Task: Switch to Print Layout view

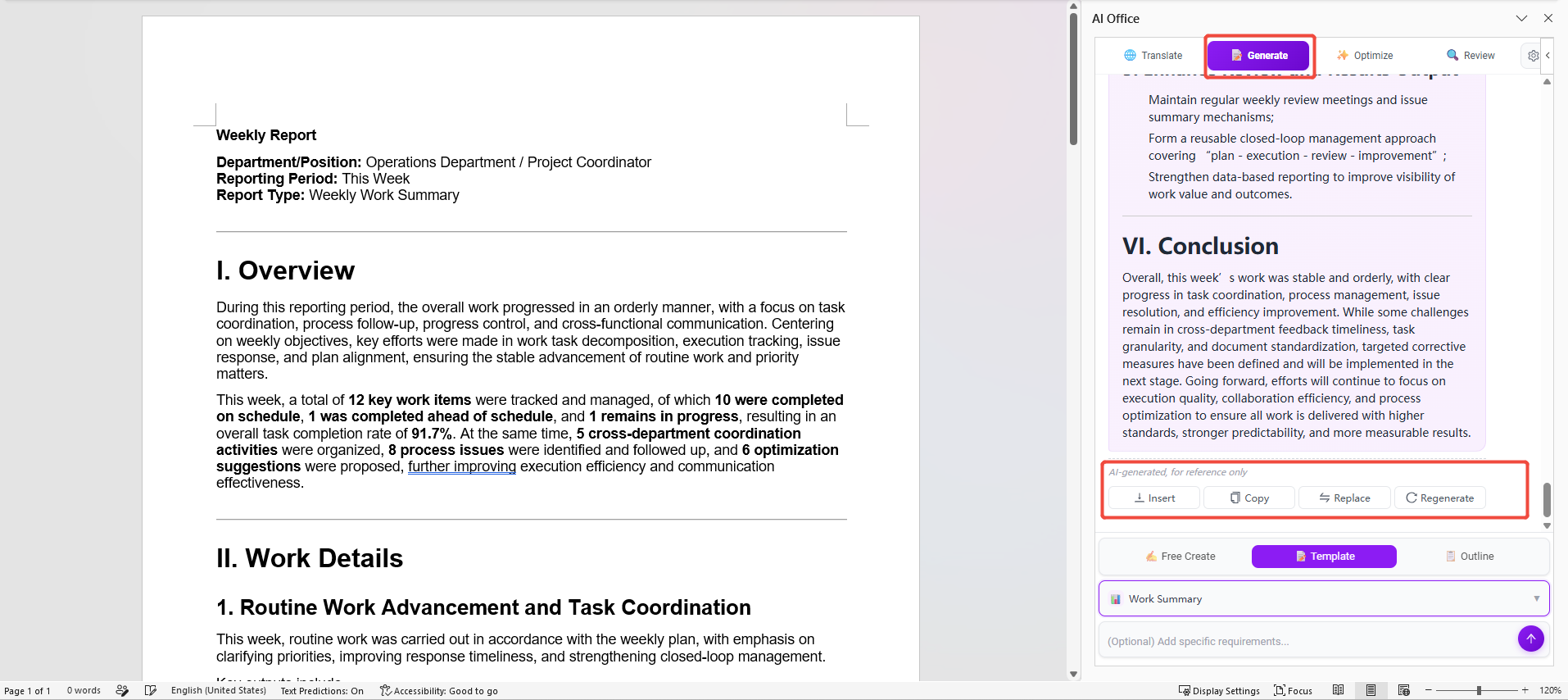Action: coord(1371,691)
